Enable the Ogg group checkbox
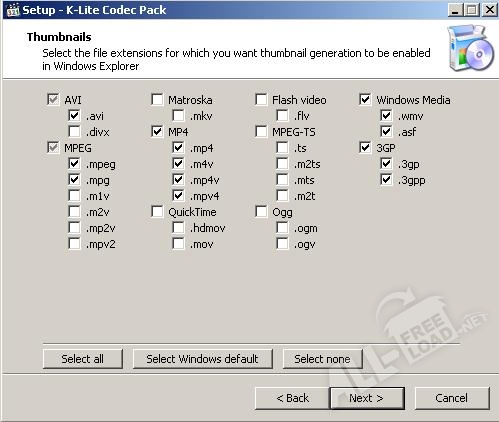 coord(261,212)
